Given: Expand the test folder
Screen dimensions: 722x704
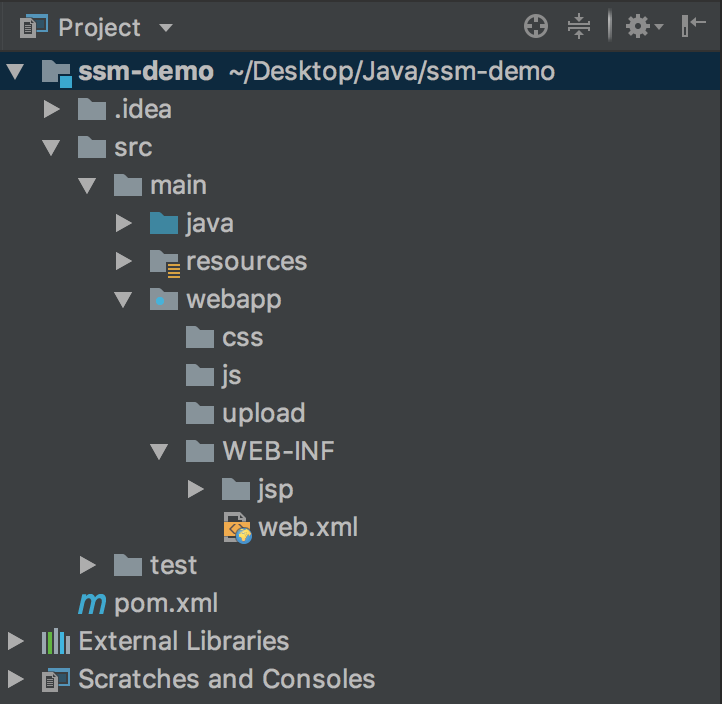Looking at the screenshot, I should (87, 565).
